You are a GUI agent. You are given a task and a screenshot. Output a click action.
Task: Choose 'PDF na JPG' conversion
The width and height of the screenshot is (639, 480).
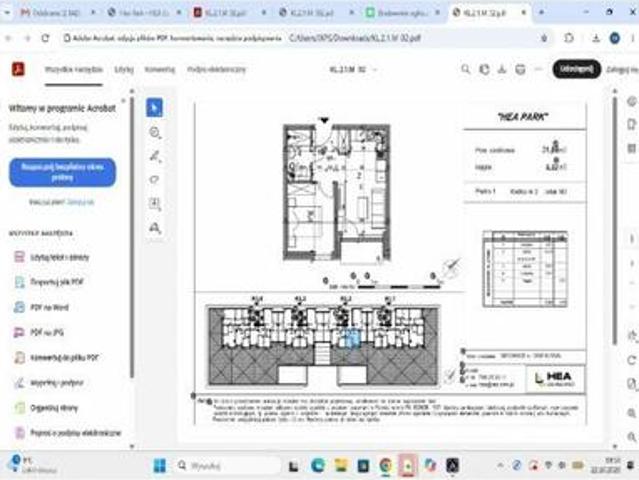[39, 332]
